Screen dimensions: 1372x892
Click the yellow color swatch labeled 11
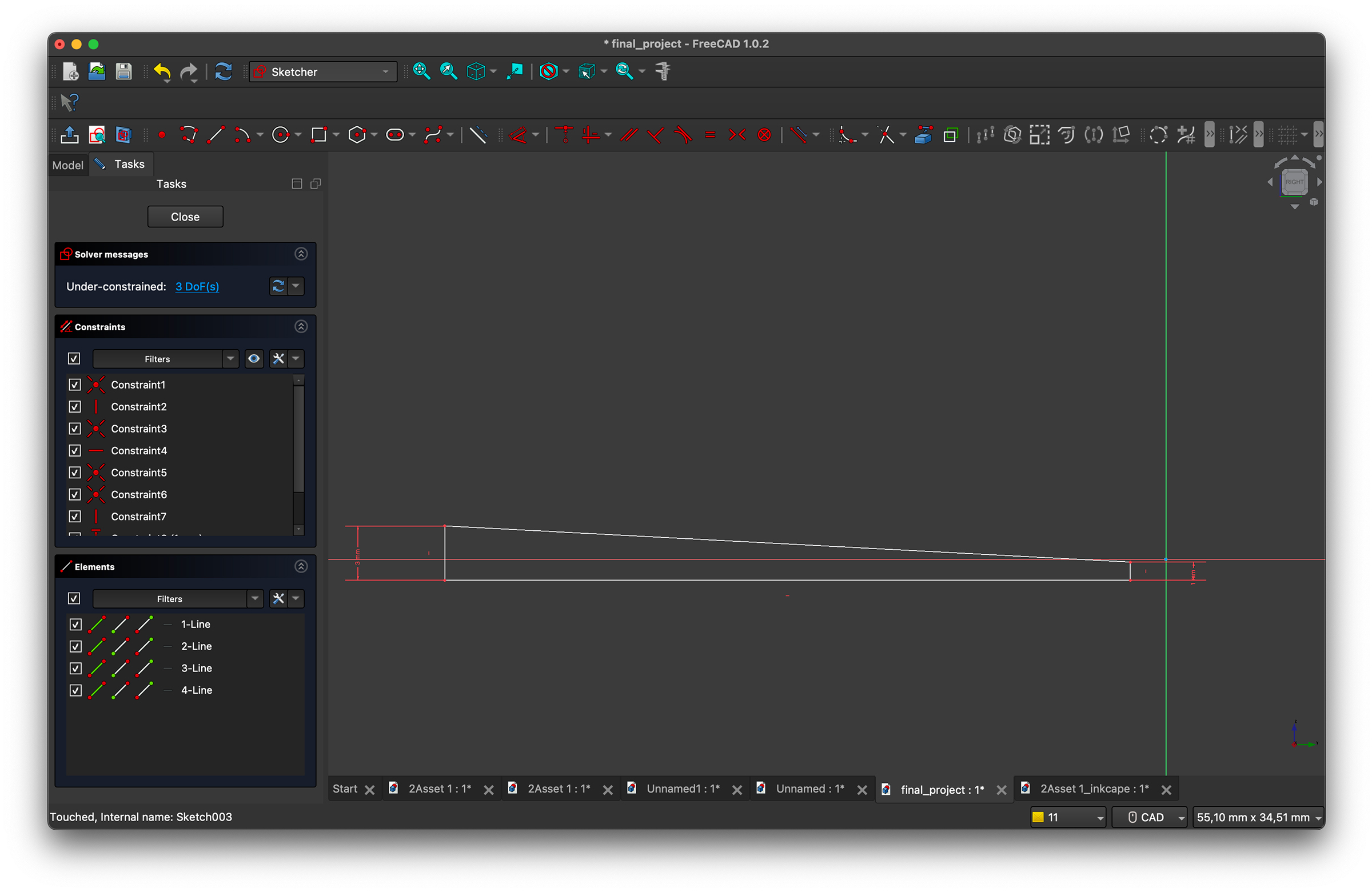pos(1038,817)
